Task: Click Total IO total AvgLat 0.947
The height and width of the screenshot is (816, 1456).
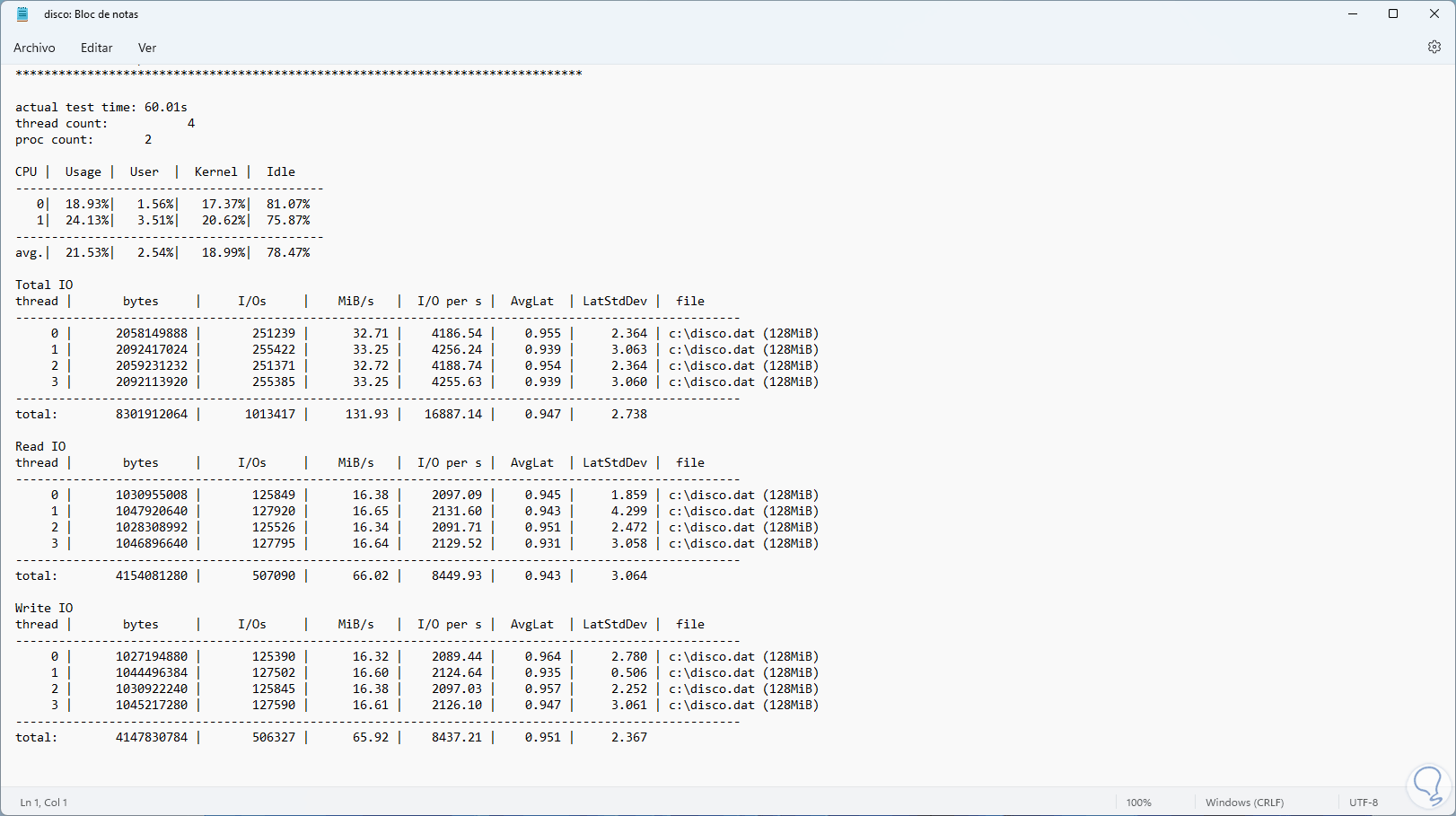Action: (x=543, y=414)
